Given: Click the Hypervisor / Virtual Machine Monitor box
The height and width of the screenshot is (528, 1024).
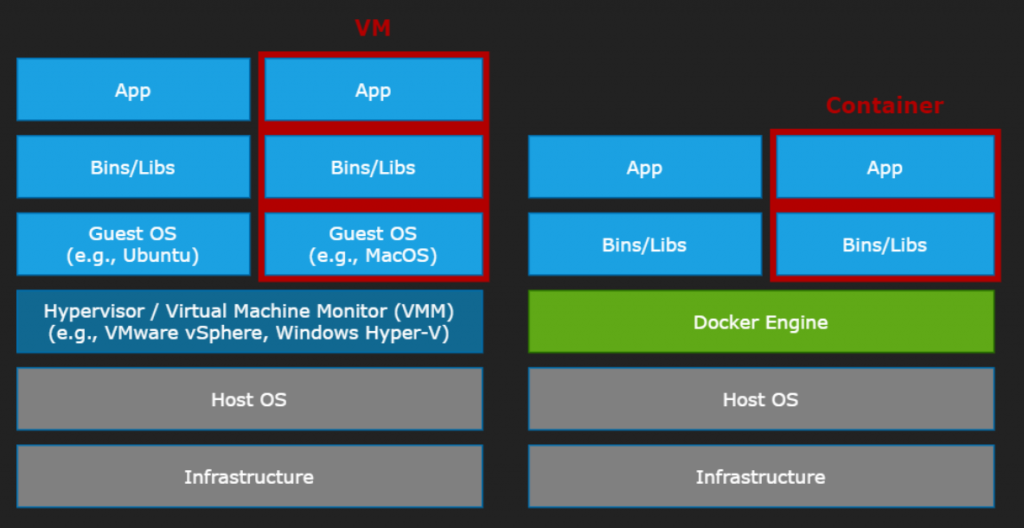Looking at the screenshot, I should point(249,322).
